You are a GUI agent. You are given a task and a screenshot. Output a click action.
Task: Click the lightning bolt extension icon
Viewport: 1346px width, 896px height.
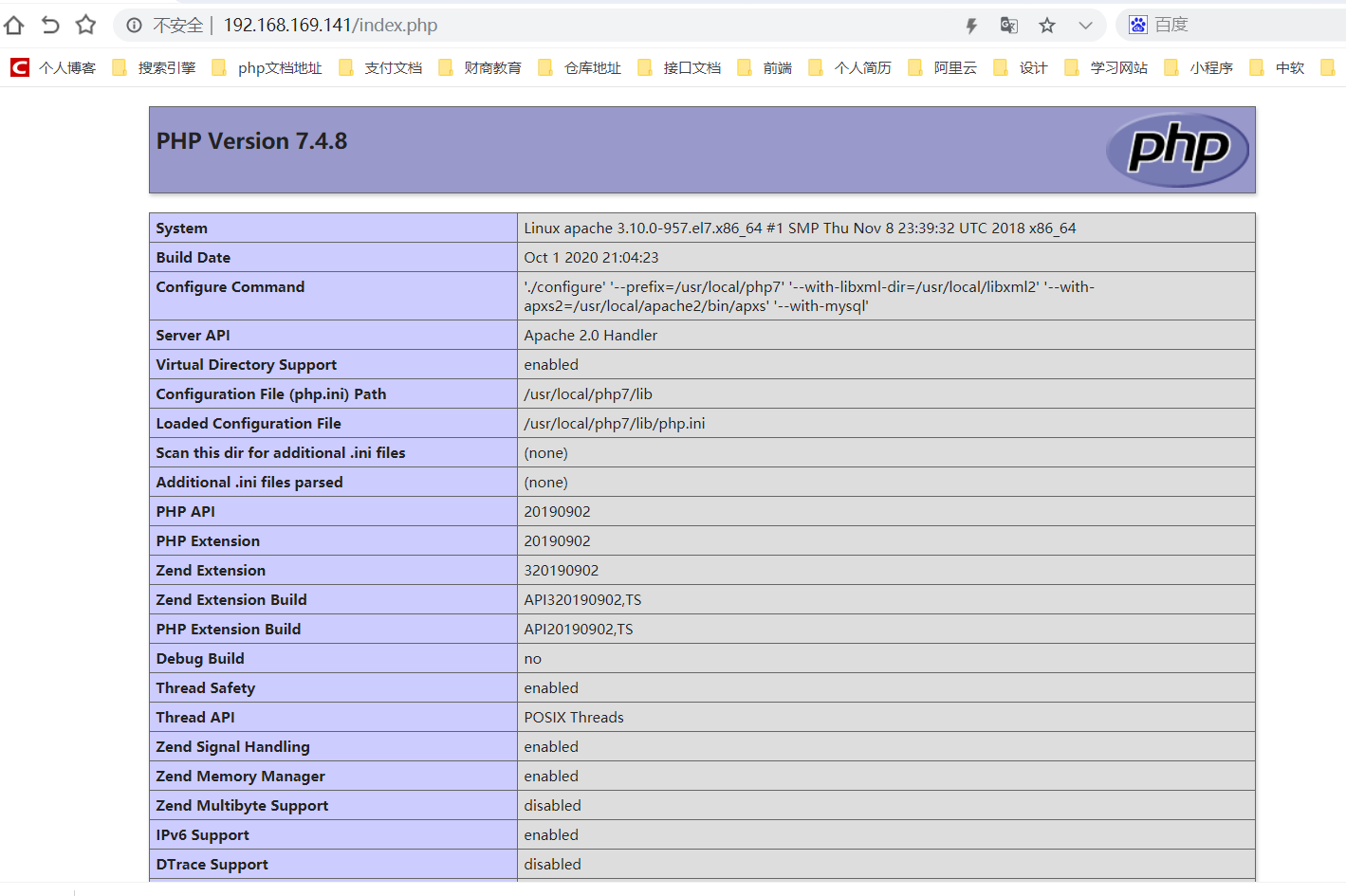click(x=970, y=26)
